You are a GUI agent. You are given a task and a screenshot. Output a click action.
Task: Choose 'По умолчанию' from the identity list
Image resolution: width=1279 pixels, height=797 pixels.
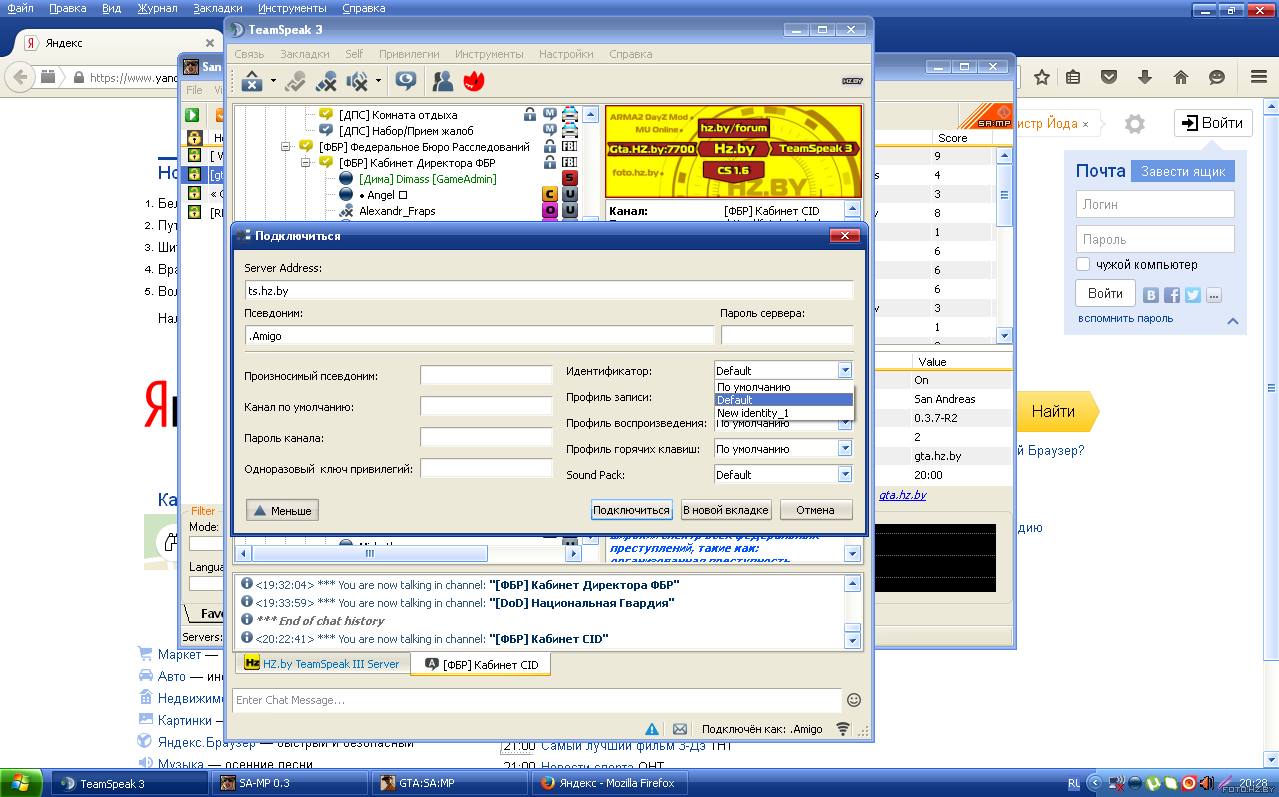coord(784,387)
